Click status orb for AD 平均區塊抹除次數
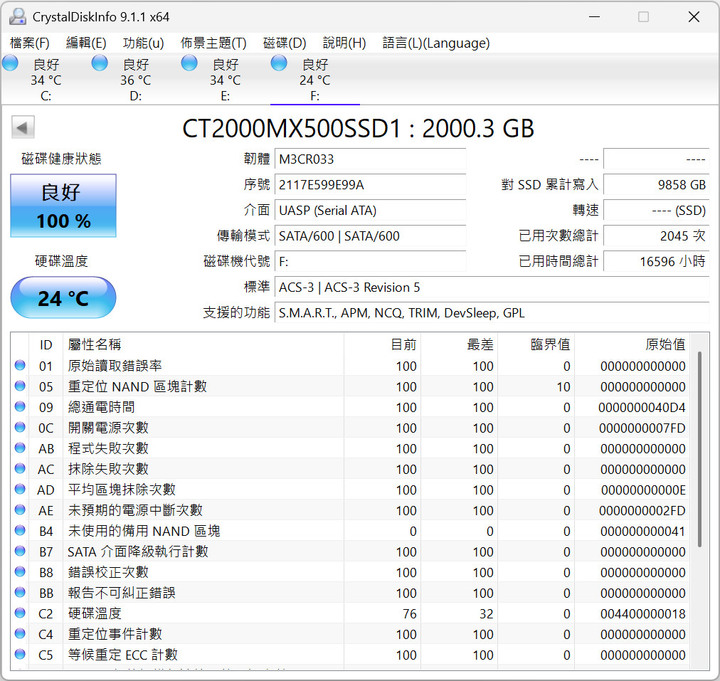This screenshot has width=720, height=681. click(20, 489)
